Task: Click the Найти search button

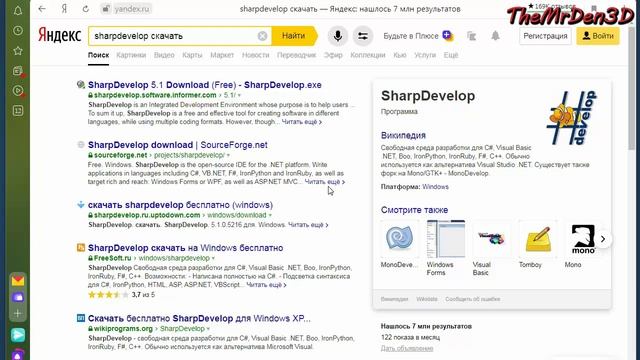Action: point(293,36)
